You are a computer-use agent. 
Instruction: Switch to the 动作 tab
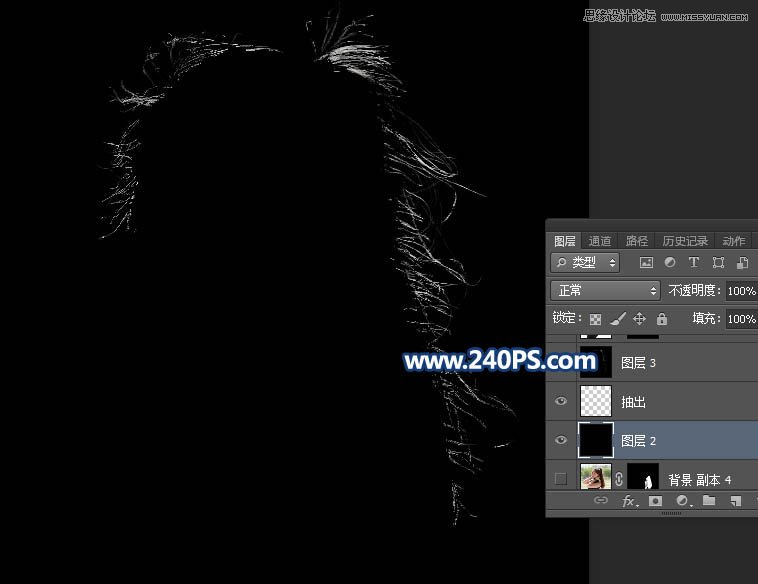[x=733, y=241]
